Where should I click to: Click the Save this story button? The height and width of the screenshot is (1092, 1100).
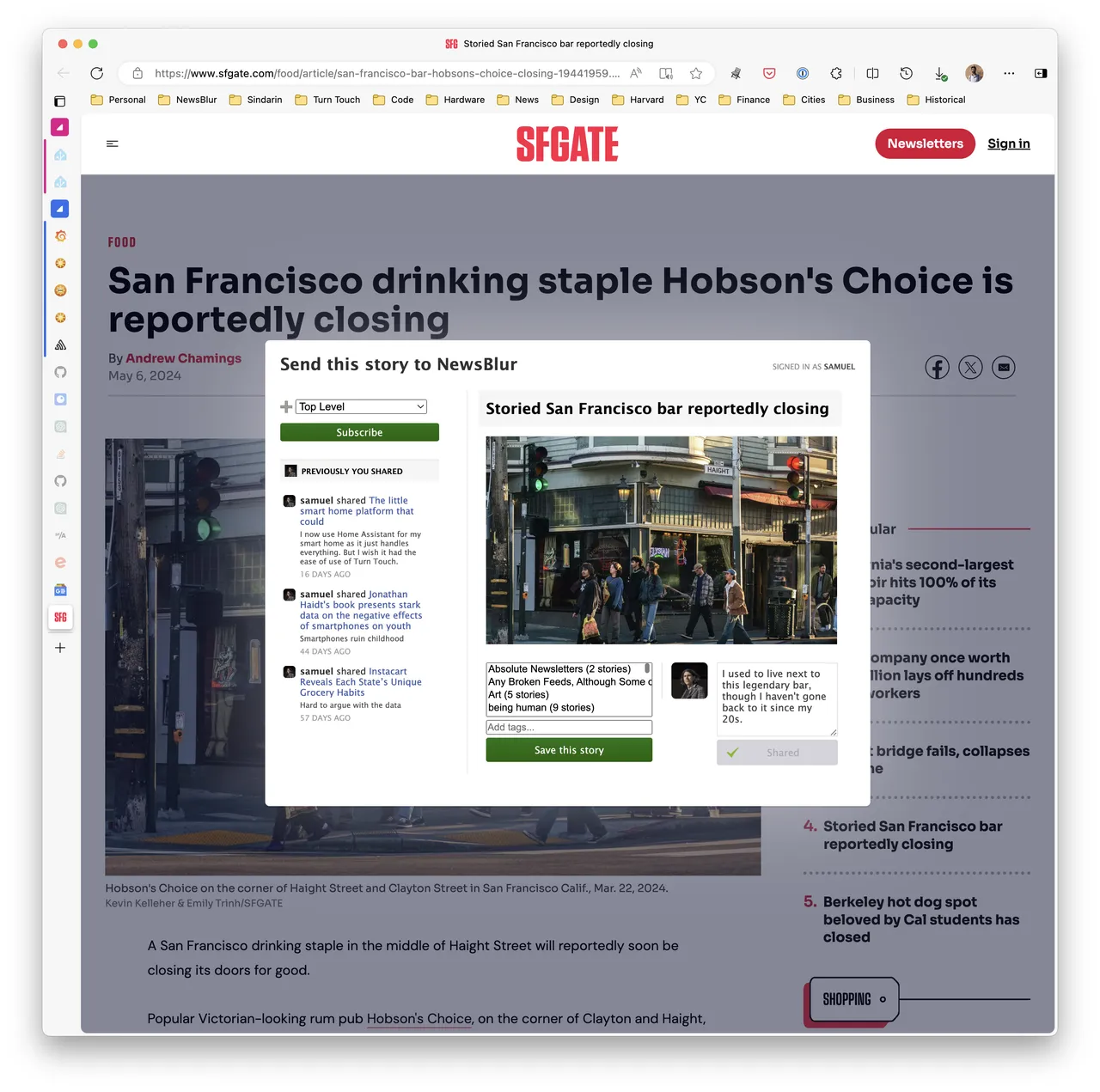coord(569,750)
